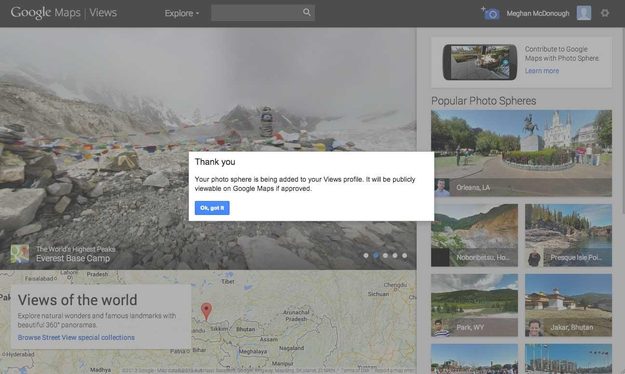Select the fifth carousel dot

click(x=405, y=256)
